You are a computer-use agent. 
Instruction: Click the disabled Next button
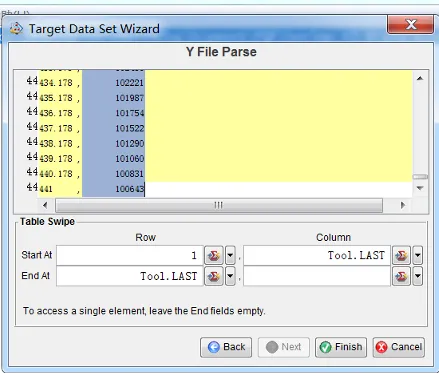(284, 347)
